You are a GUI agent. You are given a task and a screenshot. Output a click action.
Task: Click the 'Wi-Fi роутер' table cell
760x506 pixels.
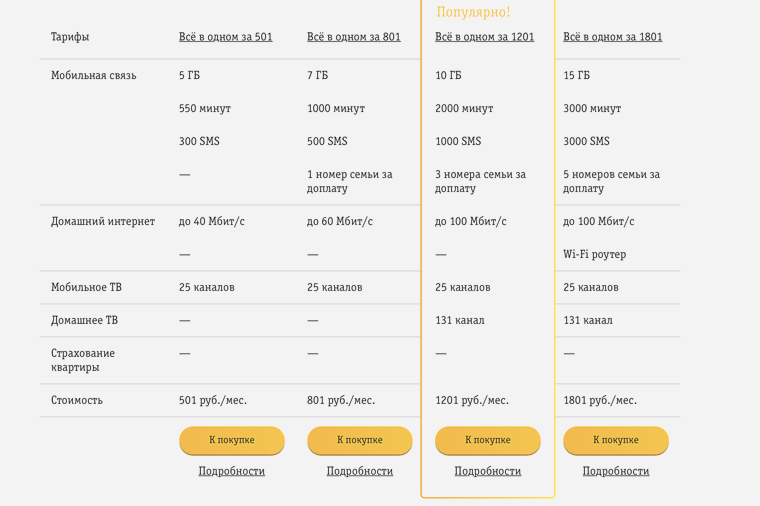pyautogui.click(x=594, y=254)
